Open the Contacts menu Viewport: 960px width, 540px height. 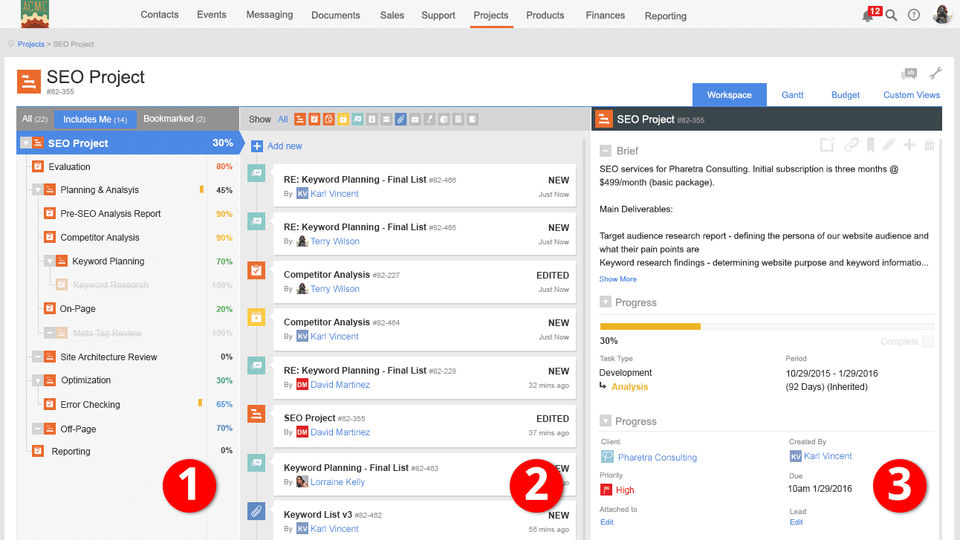point(159,15)
